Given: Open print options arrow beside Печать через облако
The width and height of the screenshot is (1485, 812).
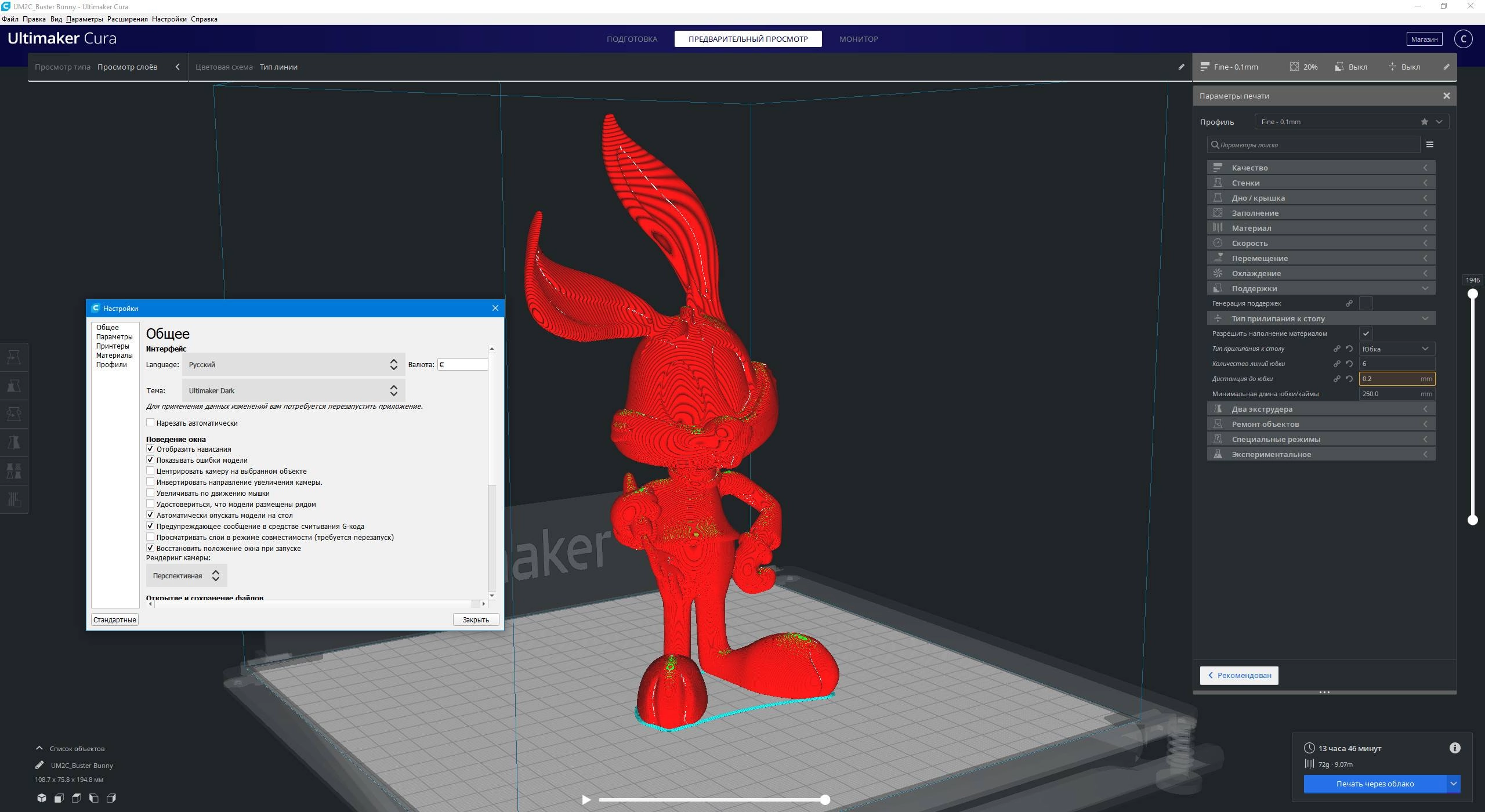Looking at the screenshot, I should coord(1454,784).
